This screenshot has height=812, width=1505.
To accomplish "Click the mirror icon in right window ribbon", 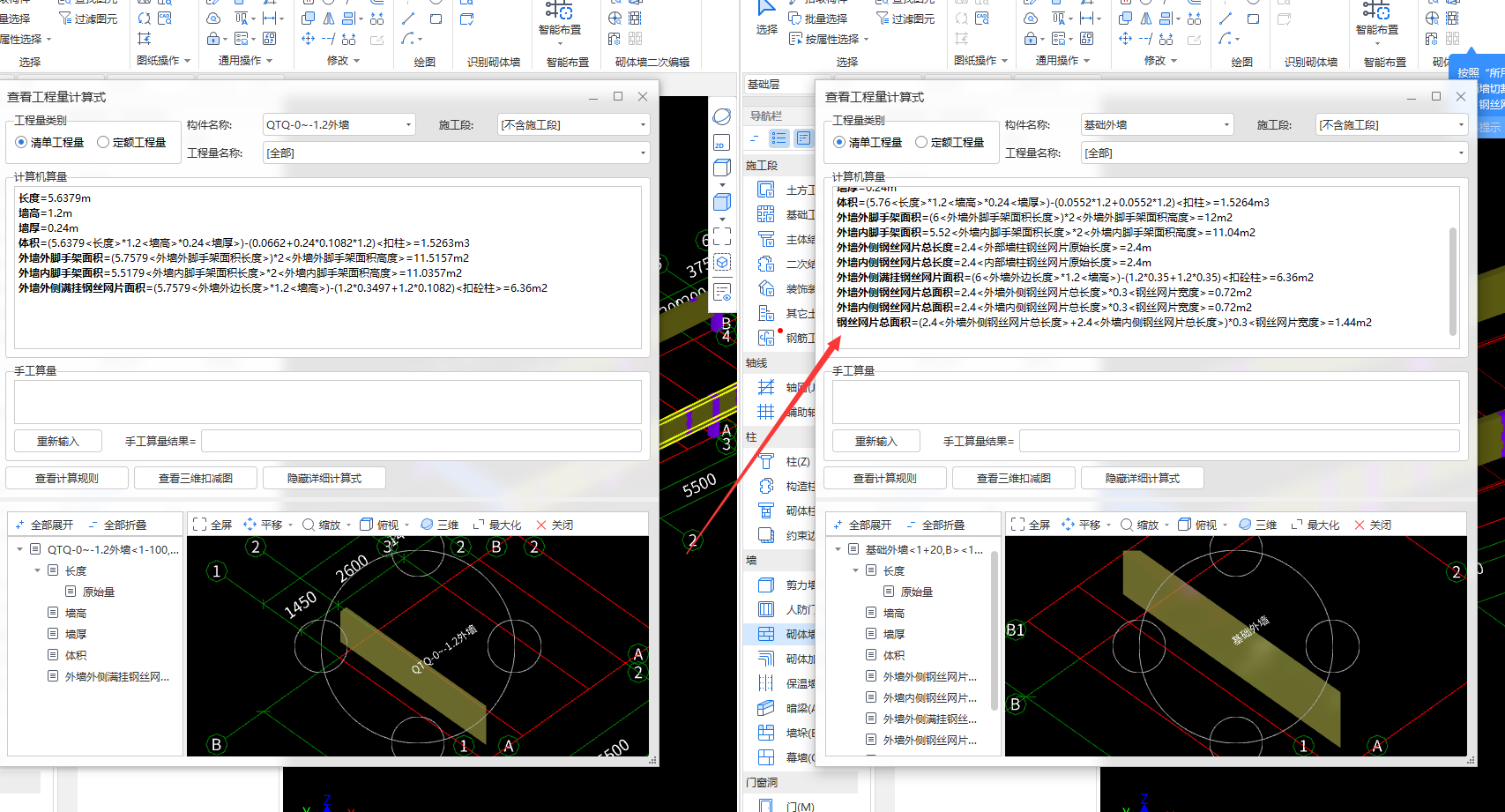I will 1145,18.
